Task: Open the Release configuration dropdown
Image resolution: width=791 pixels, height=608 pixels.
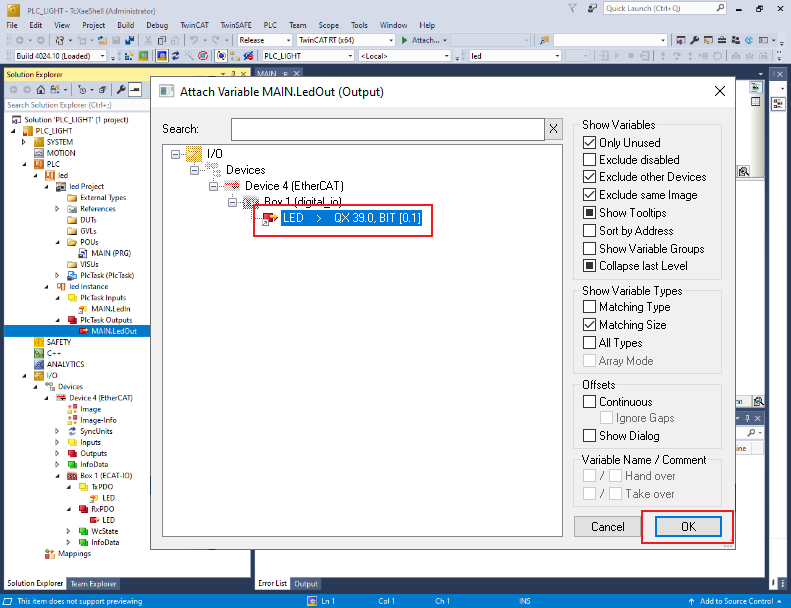Action: click(263, 40)
